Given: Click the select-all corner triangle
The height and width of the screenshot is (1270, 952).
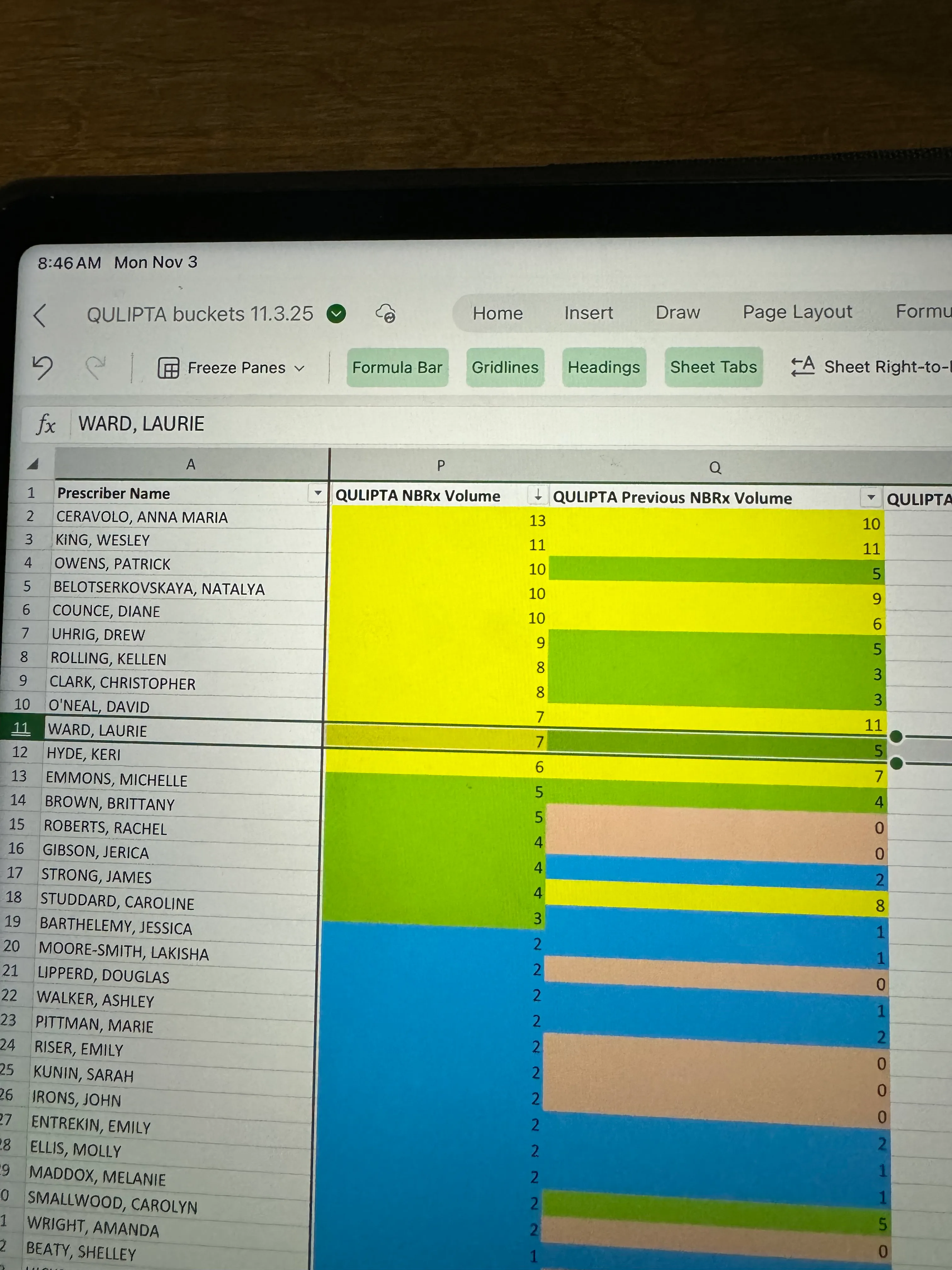Looking at the screenshot, I should tap(33, 464).
